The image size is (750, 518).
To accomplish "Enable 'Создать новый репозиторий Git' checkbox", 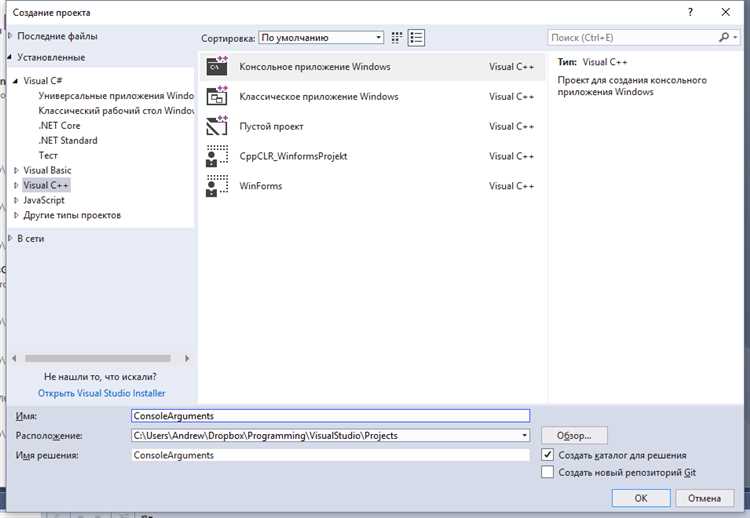I will (x=547, y=472).
